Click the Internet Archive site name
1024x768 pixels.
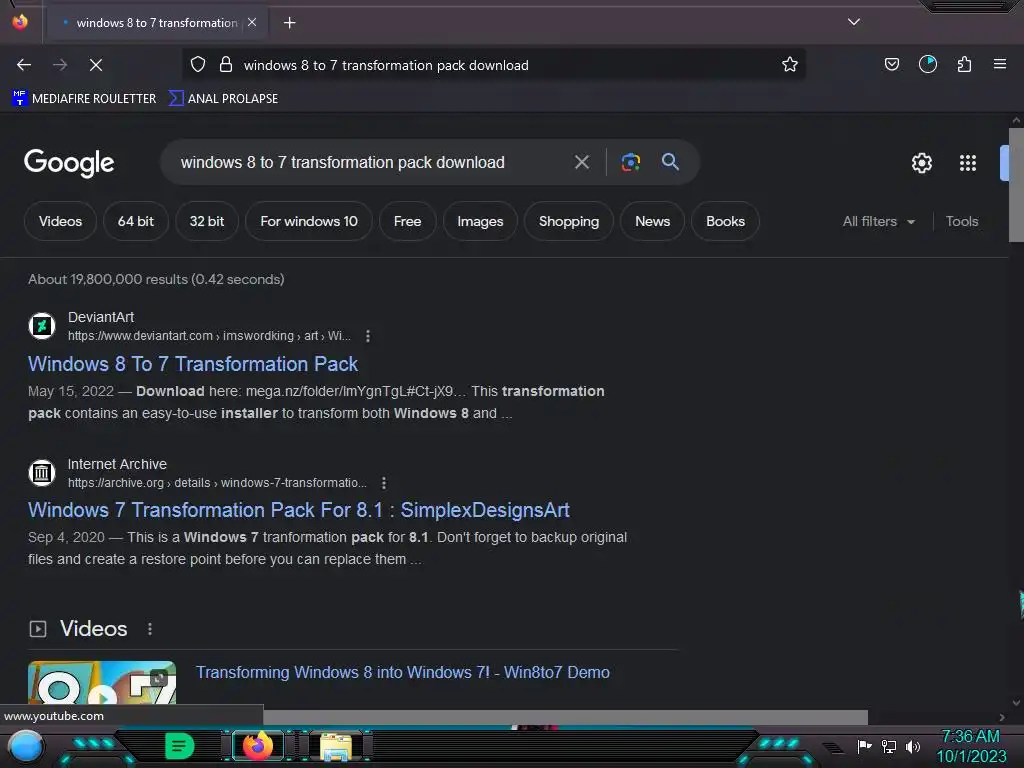(118, 464)
